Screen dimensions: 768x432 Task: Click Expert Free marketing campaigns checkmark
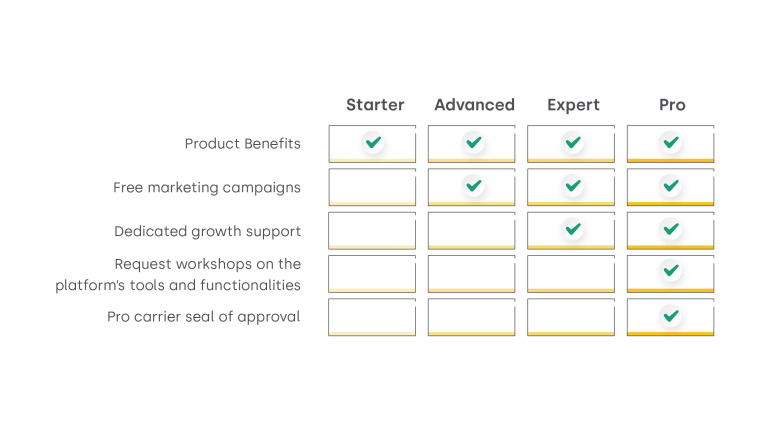(572, 186)
